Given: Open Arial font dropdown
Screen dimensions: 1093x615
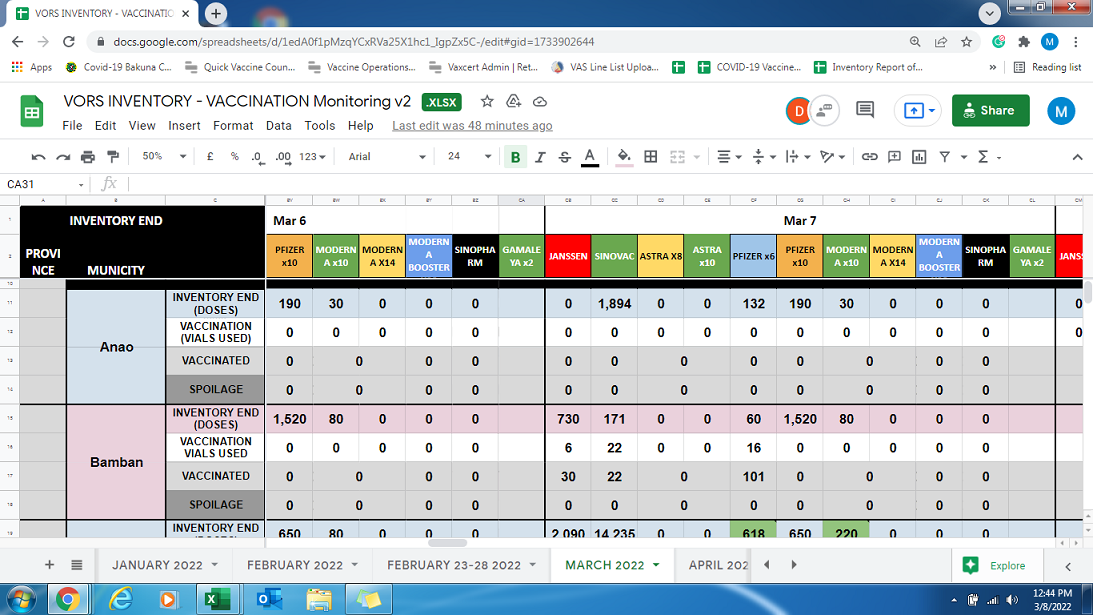Looking at the screenshot, I should pyautogui.click(x=387, y=157).
